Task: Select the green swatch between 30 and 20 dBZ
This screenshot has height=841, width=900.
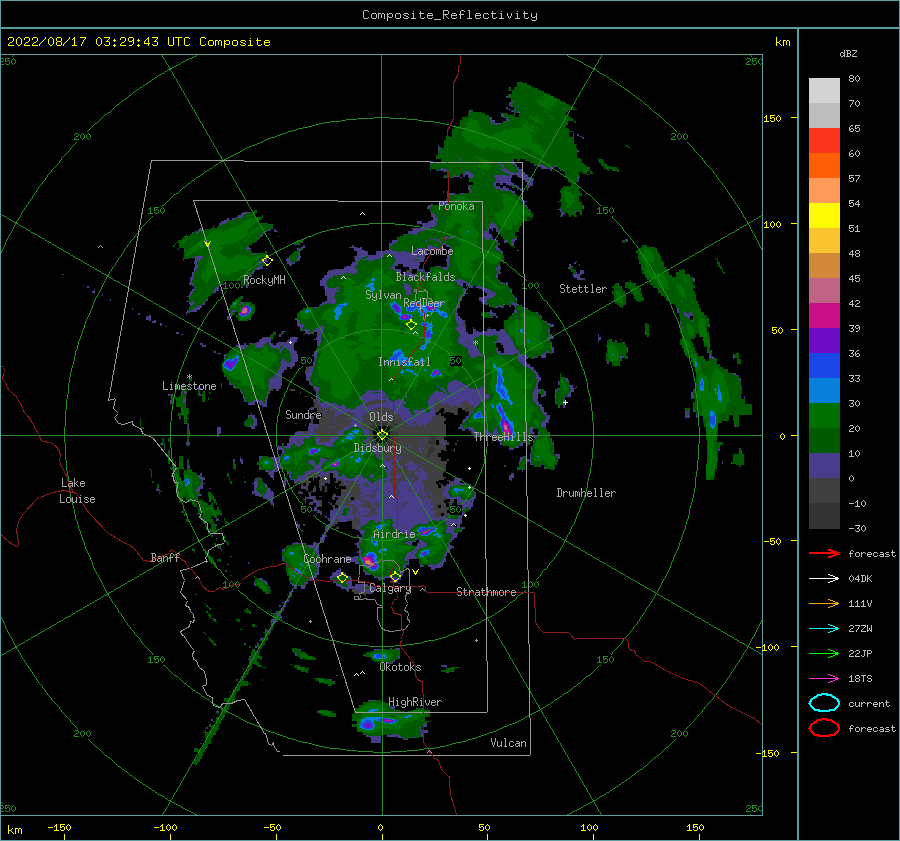Action: click(824, 416)
